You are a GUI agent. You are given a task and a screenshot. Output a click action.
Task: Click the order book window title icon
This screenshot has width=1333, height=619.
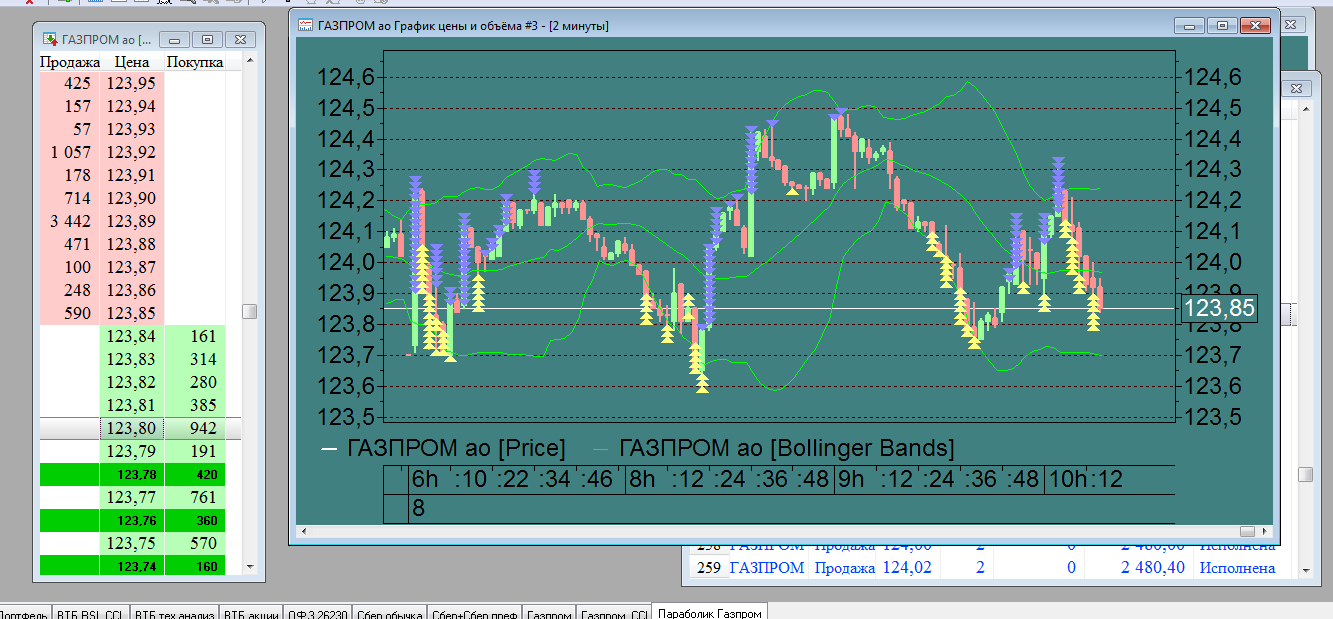click(x=49, y=40)
